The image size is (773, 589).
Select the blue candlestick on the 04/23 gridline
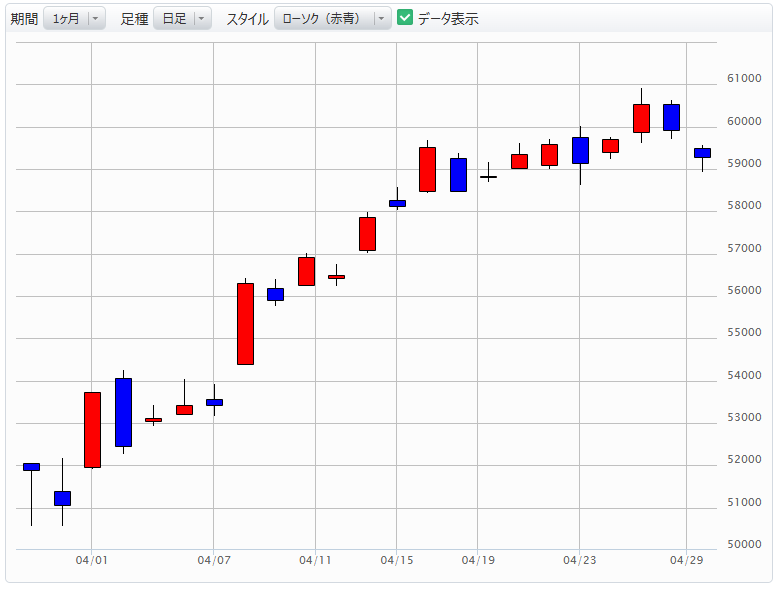pos(580,150)
